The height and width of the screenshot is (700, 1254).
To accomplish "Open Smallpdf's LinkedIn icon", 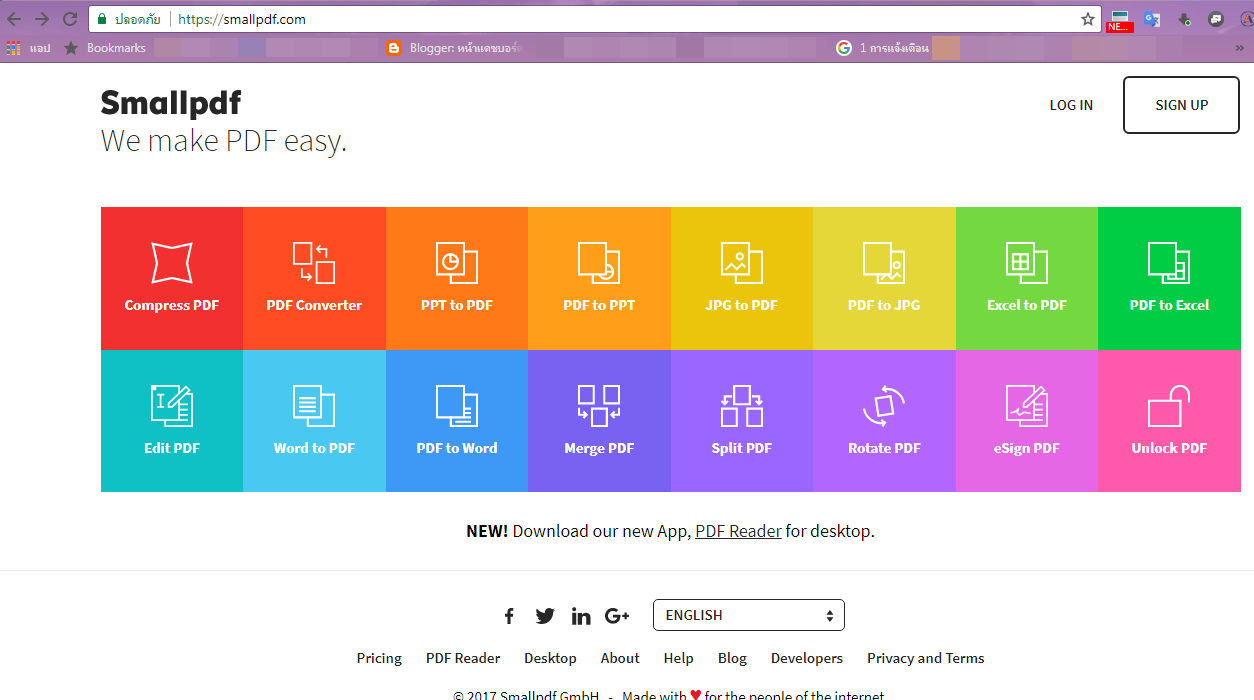I will point(581,616).
